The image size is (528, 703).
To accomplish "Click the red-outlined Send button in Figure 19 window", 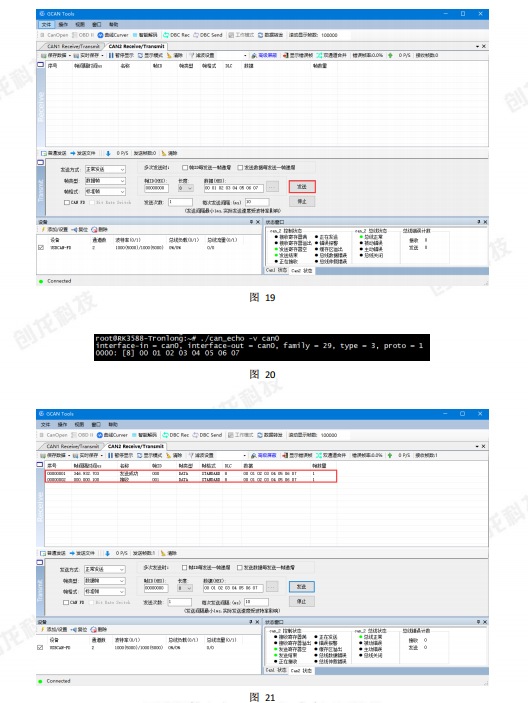I will pyautogui.click(x=302, y=187).
